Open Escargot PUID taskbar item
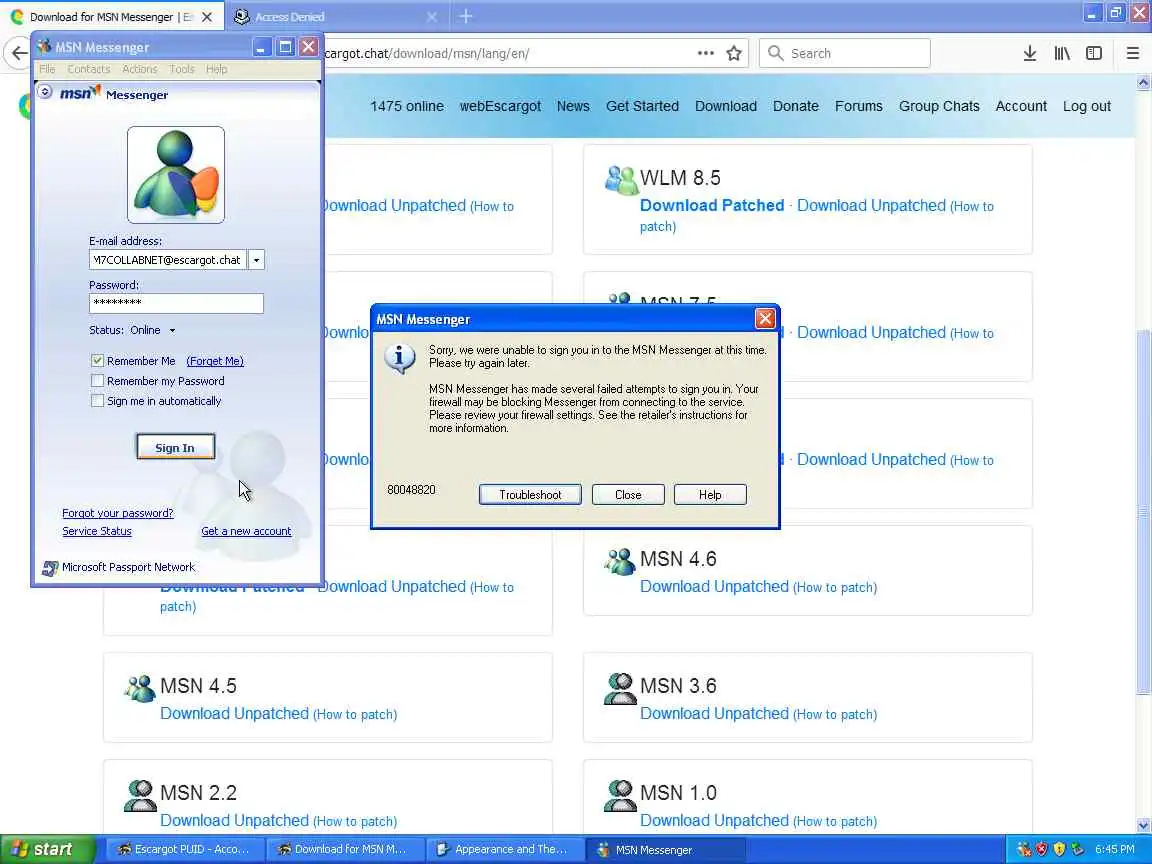Viewport: 1152px width, 864px height. pos(185,849)
